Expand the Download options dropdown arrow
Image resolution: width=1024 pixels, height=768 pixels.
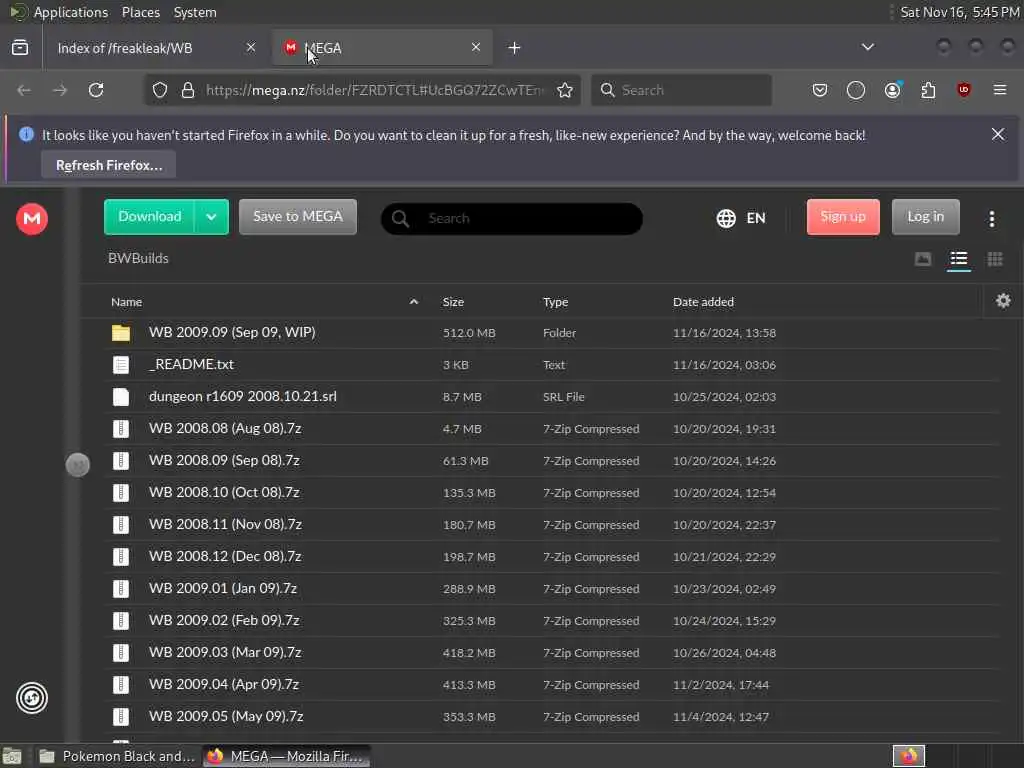tap(211, 217)
